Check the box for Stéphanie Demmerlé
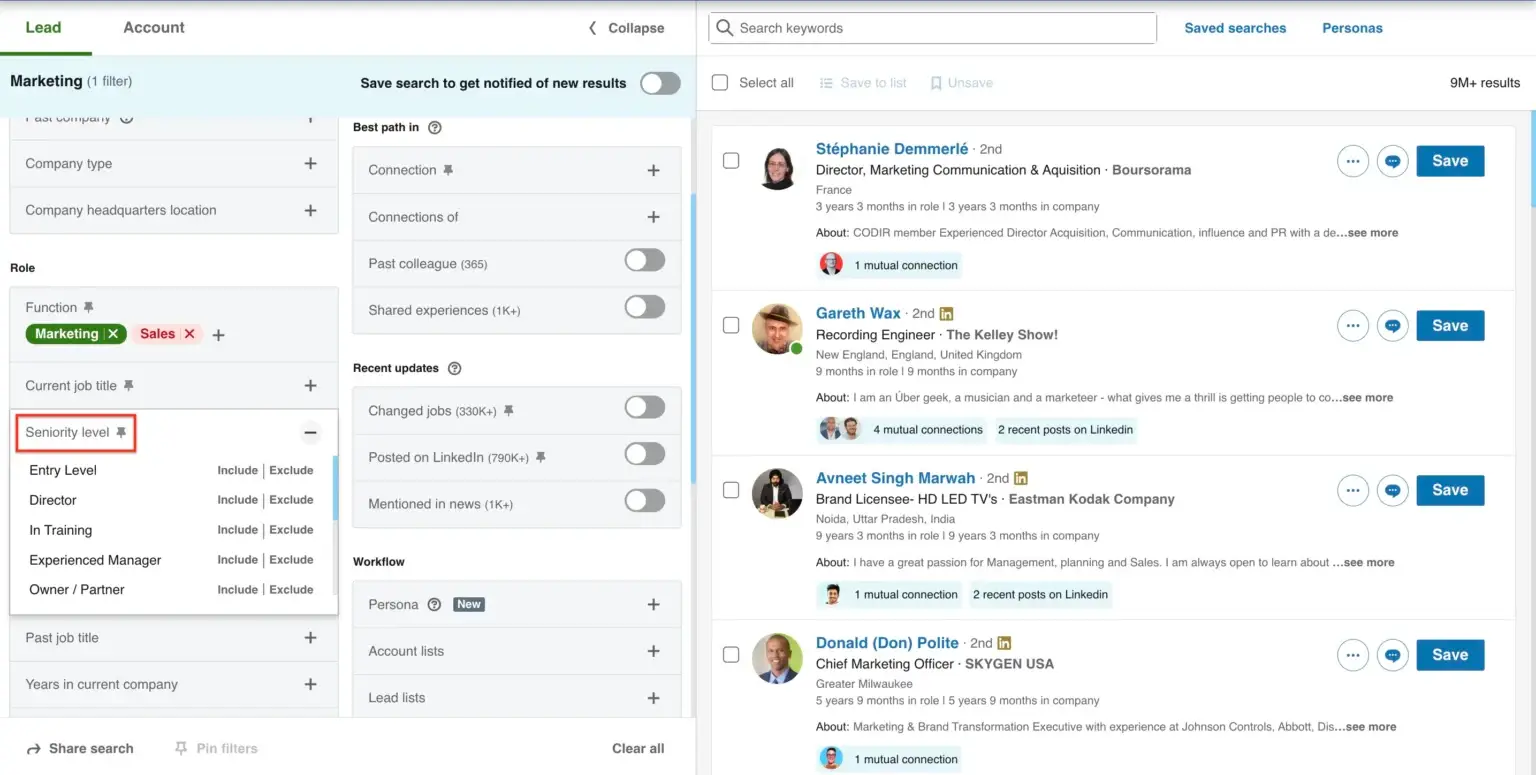 click(x=731, y=160)
